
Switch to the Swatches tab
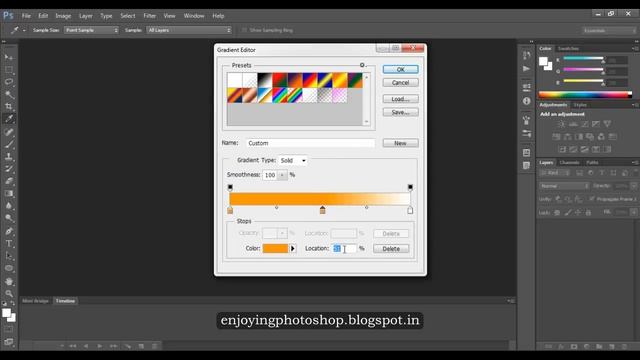click(568, 49)
